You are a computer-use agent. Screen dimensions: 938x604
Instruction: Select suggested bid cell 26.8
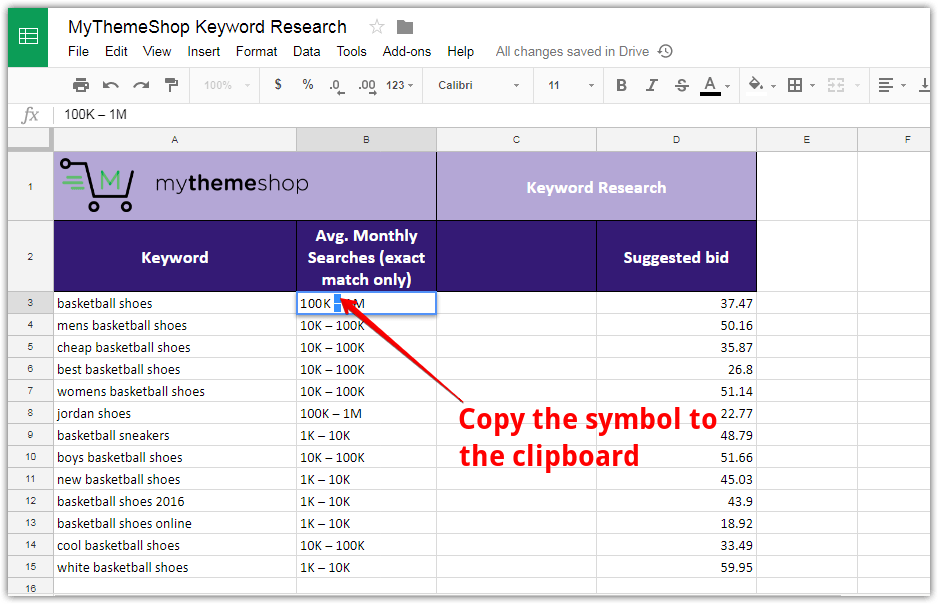click(x=676, y=370)
